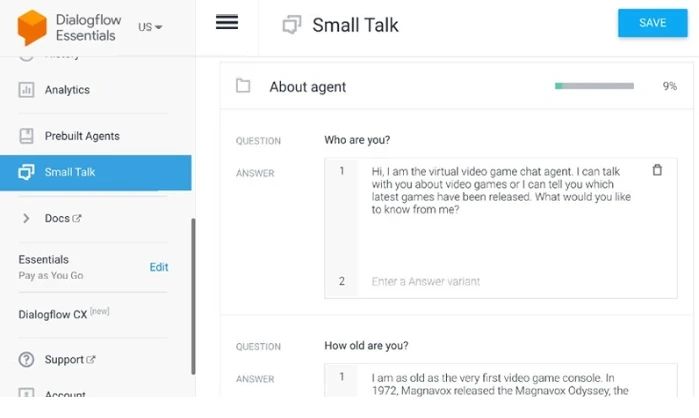Select Small Talk in the sidebar
The height and width of the screenshot is (418, 699).
pos(95,172)
